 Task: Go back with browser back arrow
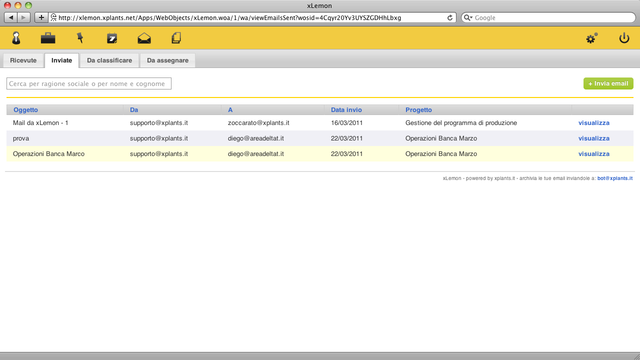pos(11,18)
